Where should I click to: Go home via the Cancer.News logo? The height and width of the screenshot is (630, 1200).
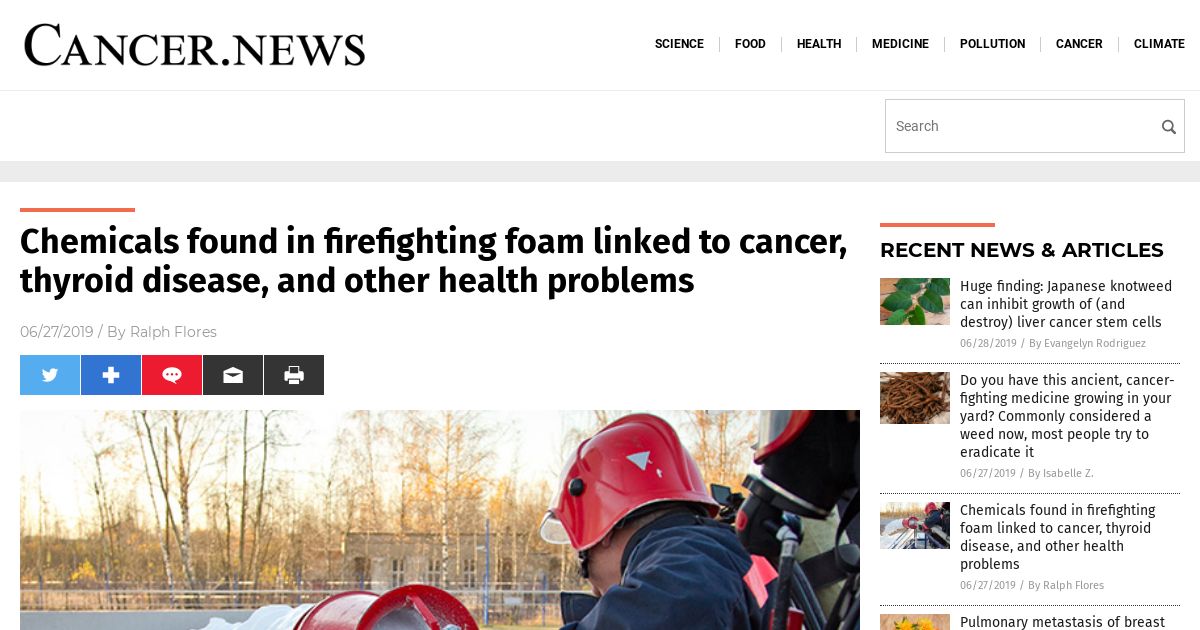point(195,45)
